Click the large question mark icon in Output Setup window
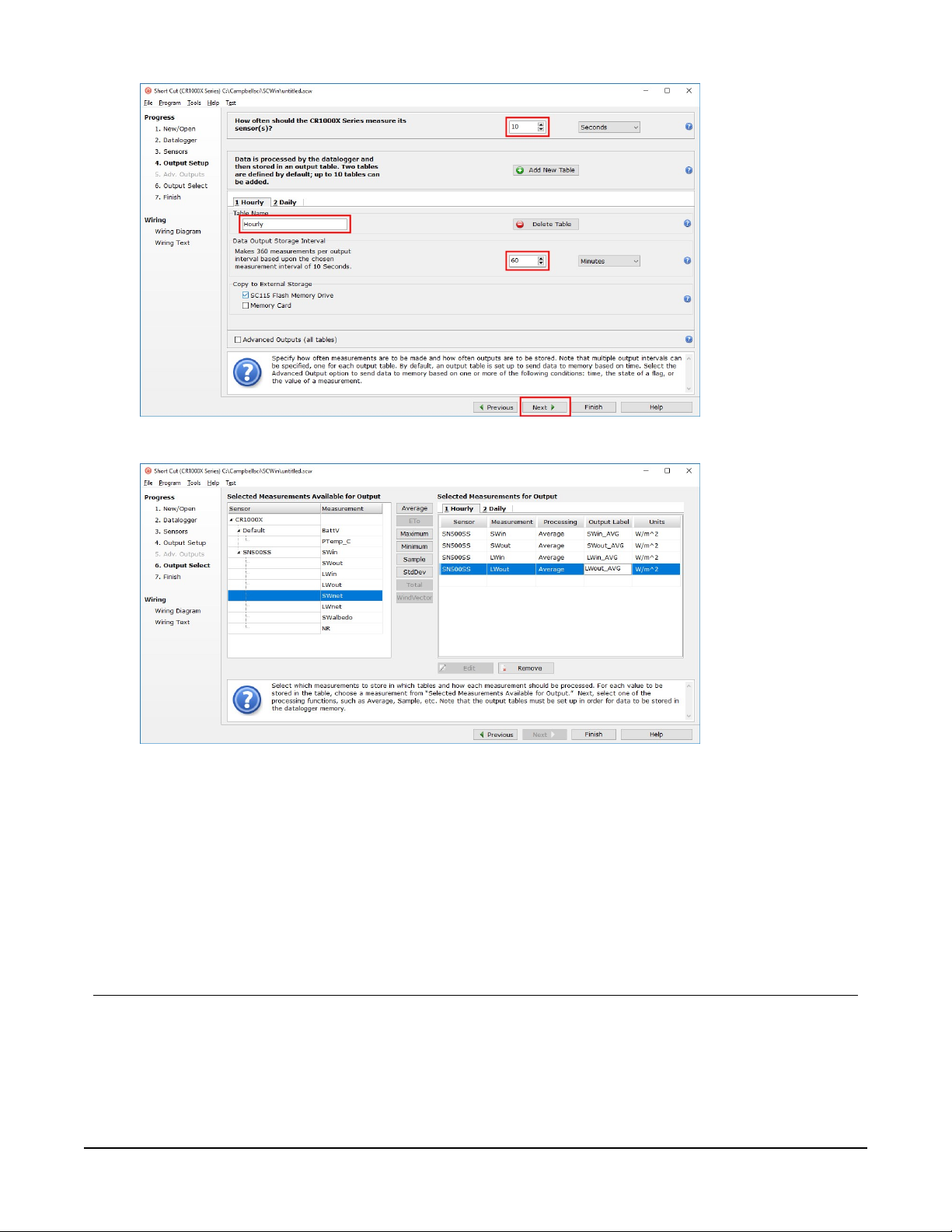 (247, 373)
